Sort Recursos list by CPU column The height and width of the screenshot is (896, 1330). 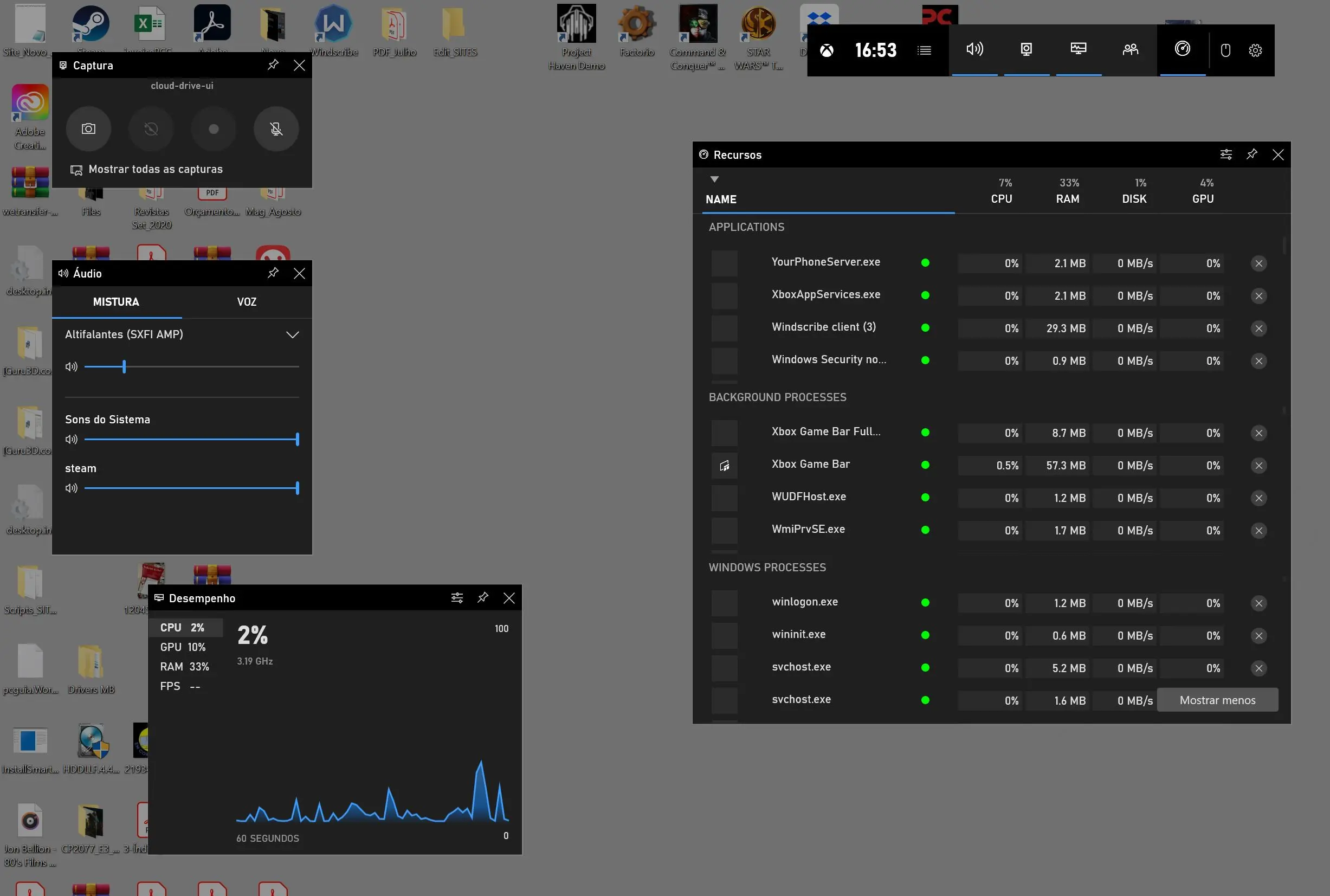point(1002,199)
